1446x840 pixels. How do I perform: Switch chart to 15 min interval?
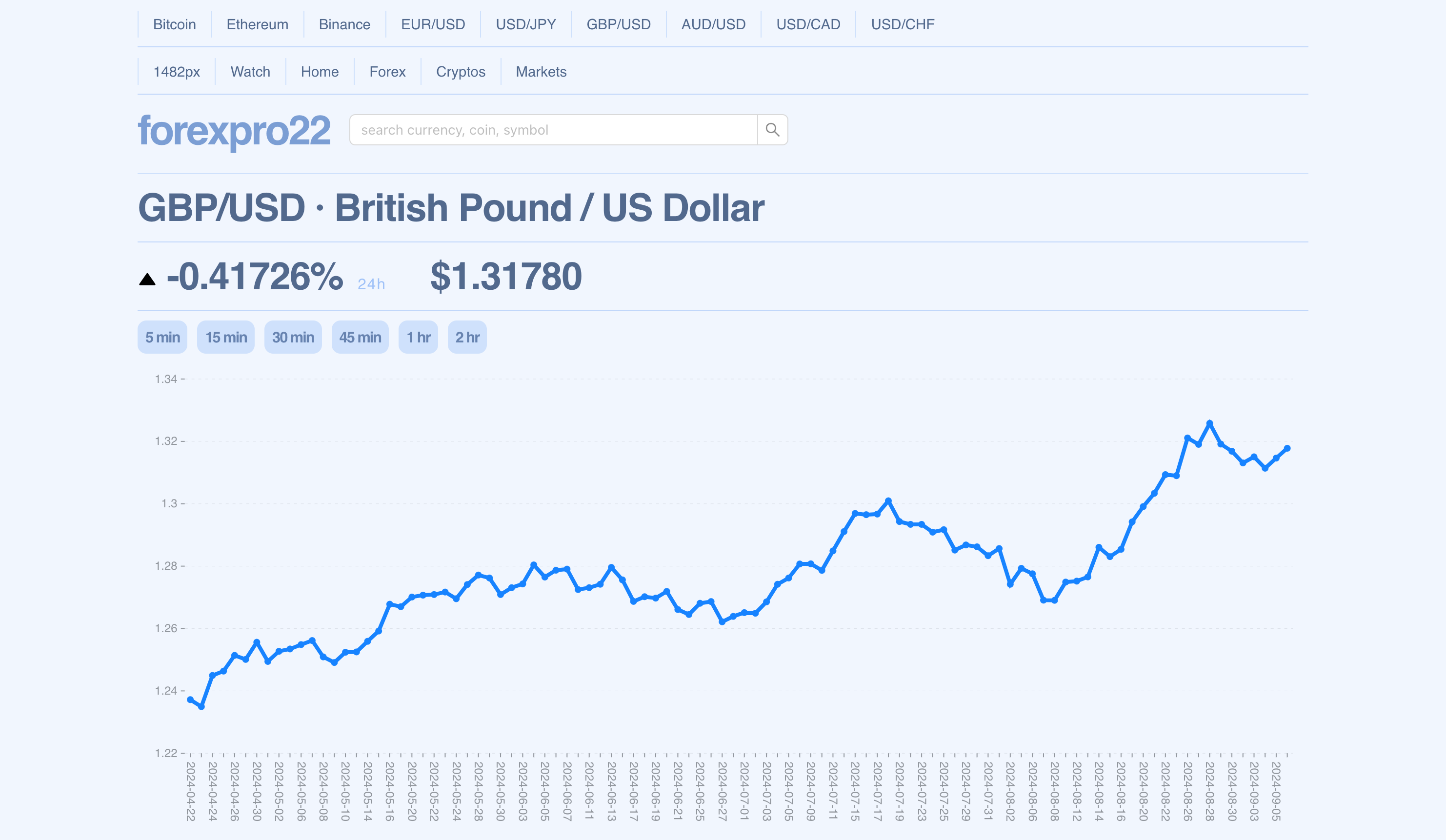click(226, 338)
